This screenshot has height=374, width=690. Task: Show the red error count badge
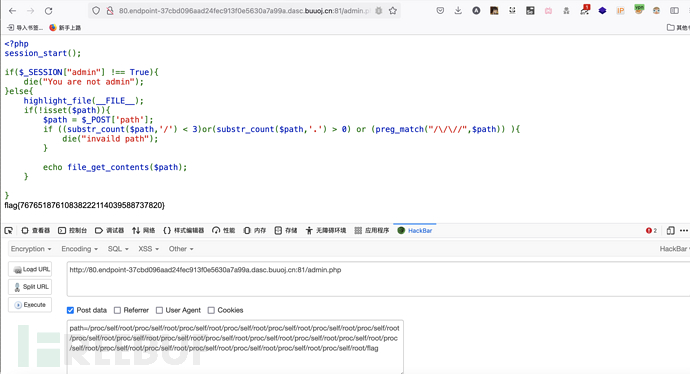tap(651, 231)
